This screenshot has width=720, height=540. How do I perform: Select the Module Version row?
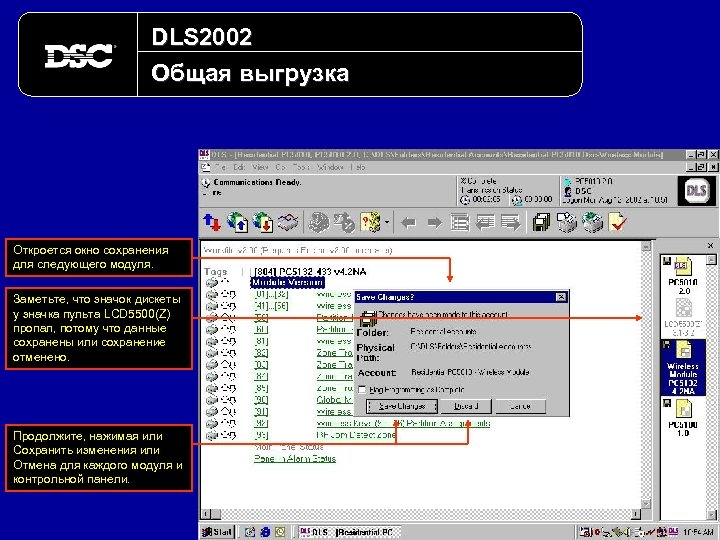[287, 282]
